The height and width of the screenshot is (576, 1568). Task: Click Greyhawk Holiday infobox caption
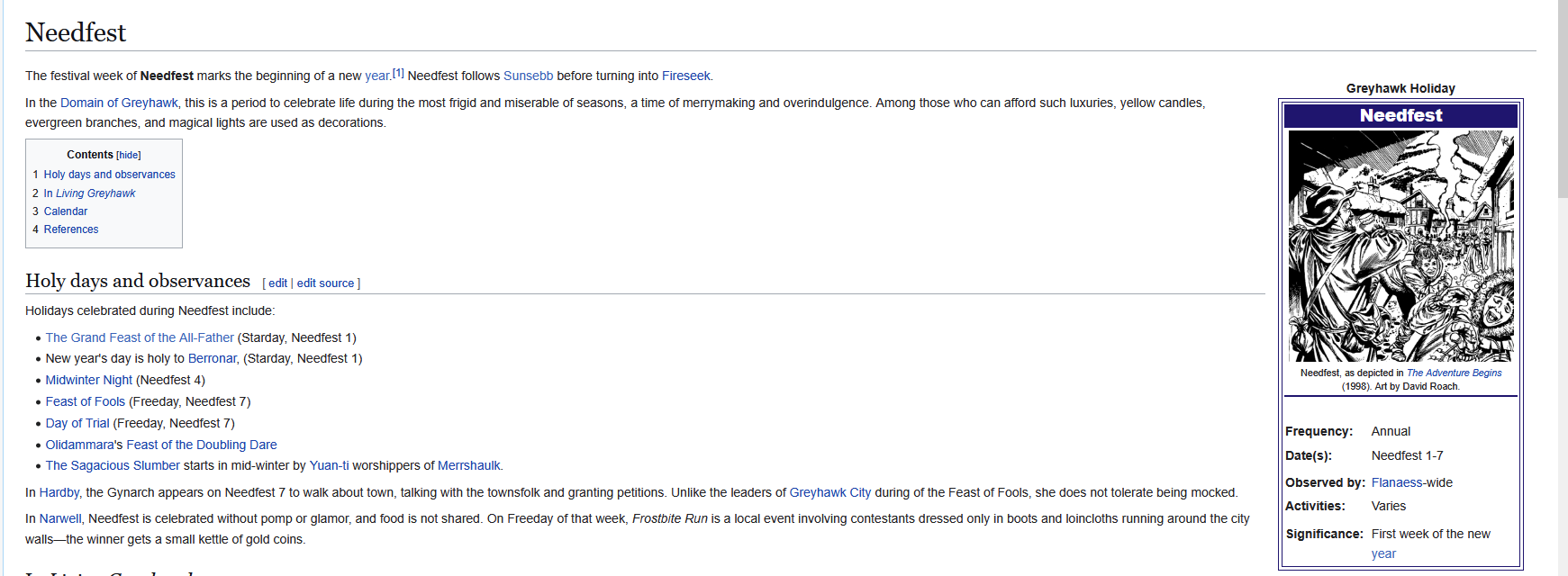click(x=1400, y=88)
